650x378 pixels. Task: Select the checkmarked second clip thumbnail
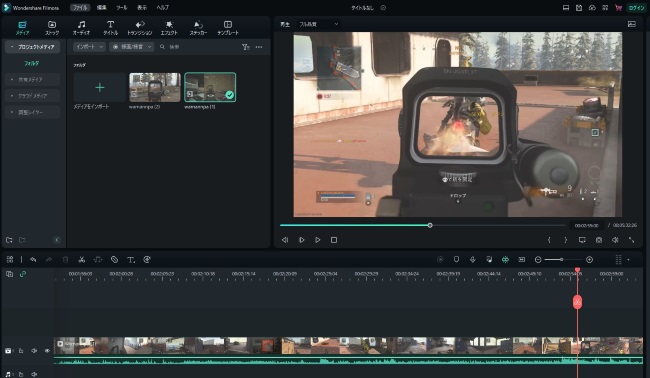[x=210, y=87]
